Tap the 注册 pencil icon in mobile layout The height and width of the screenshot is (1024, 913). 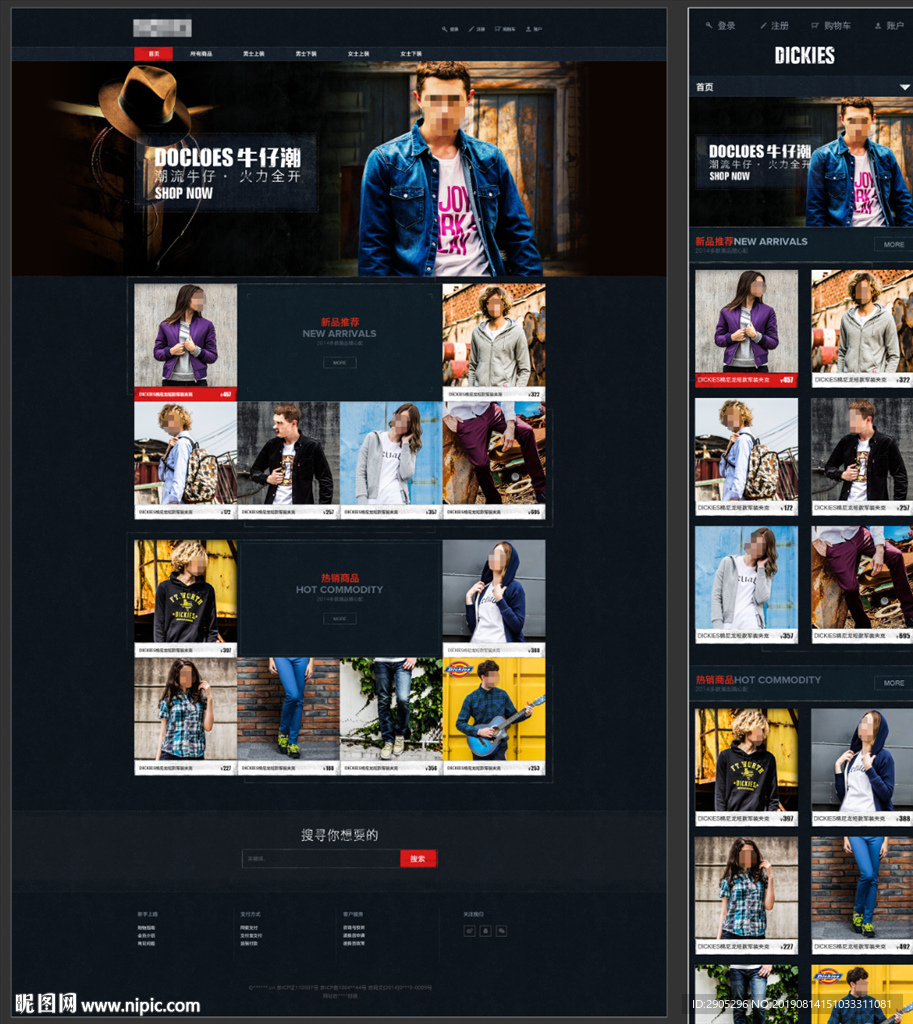point(763,25)
